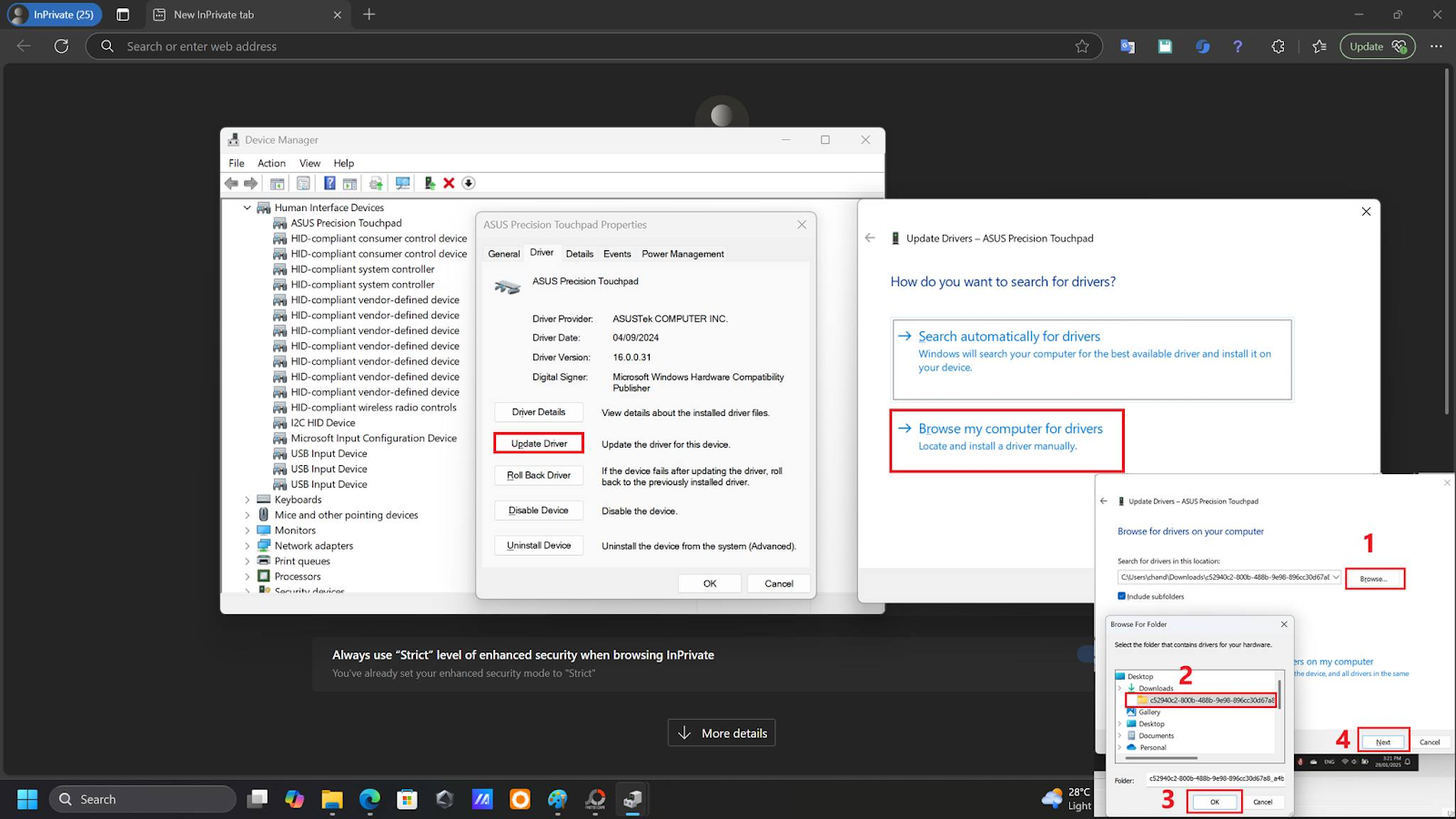1456x819 pixels.
Task: Open Microsoft Edge from the taskbar
Action: pyautogui.click(x=369, y=799)
